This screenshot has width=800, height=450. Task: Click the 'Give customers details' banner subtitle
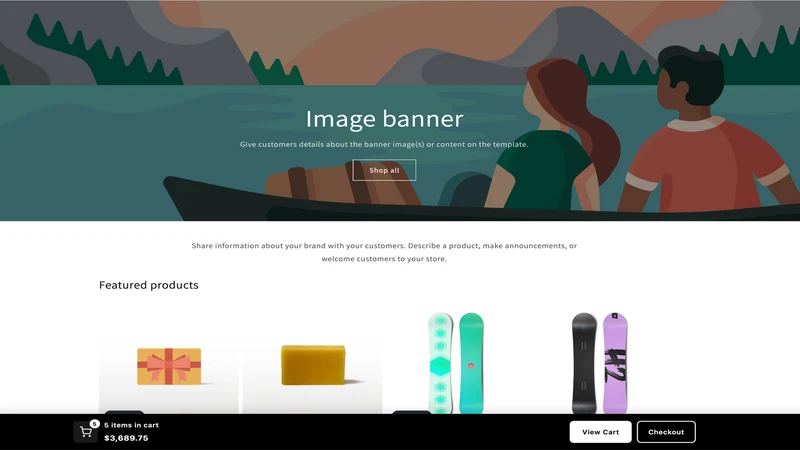pos(384,144)
